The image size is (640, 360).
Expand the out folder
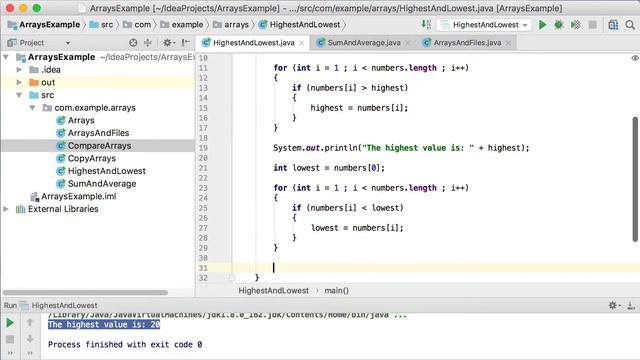pyautogui.click(x=19, y=82)
